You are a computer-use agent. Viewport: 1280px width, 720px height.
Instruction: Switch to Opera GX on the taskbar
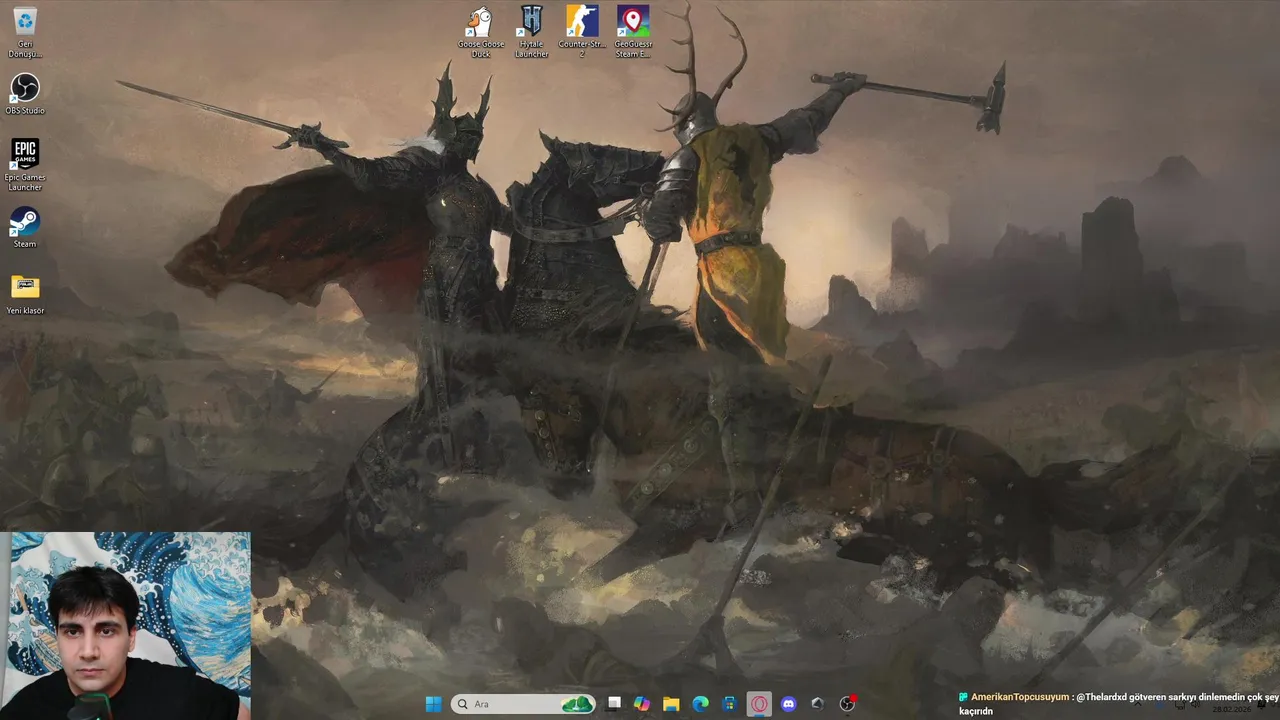(759, 704)
